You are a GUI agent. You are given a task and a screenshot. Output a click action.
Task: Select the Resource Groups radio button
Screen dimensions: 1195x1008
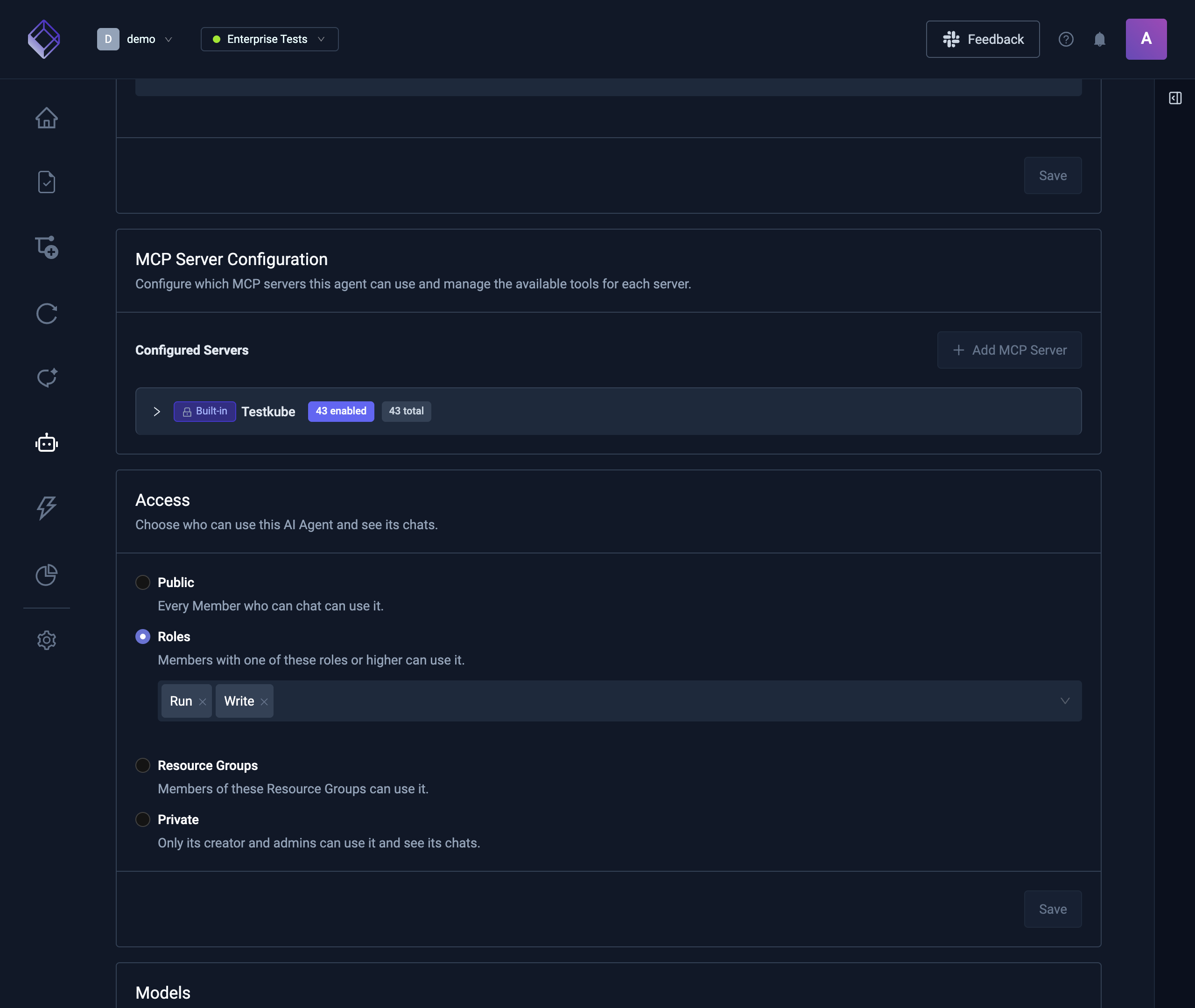pos(143,765)
